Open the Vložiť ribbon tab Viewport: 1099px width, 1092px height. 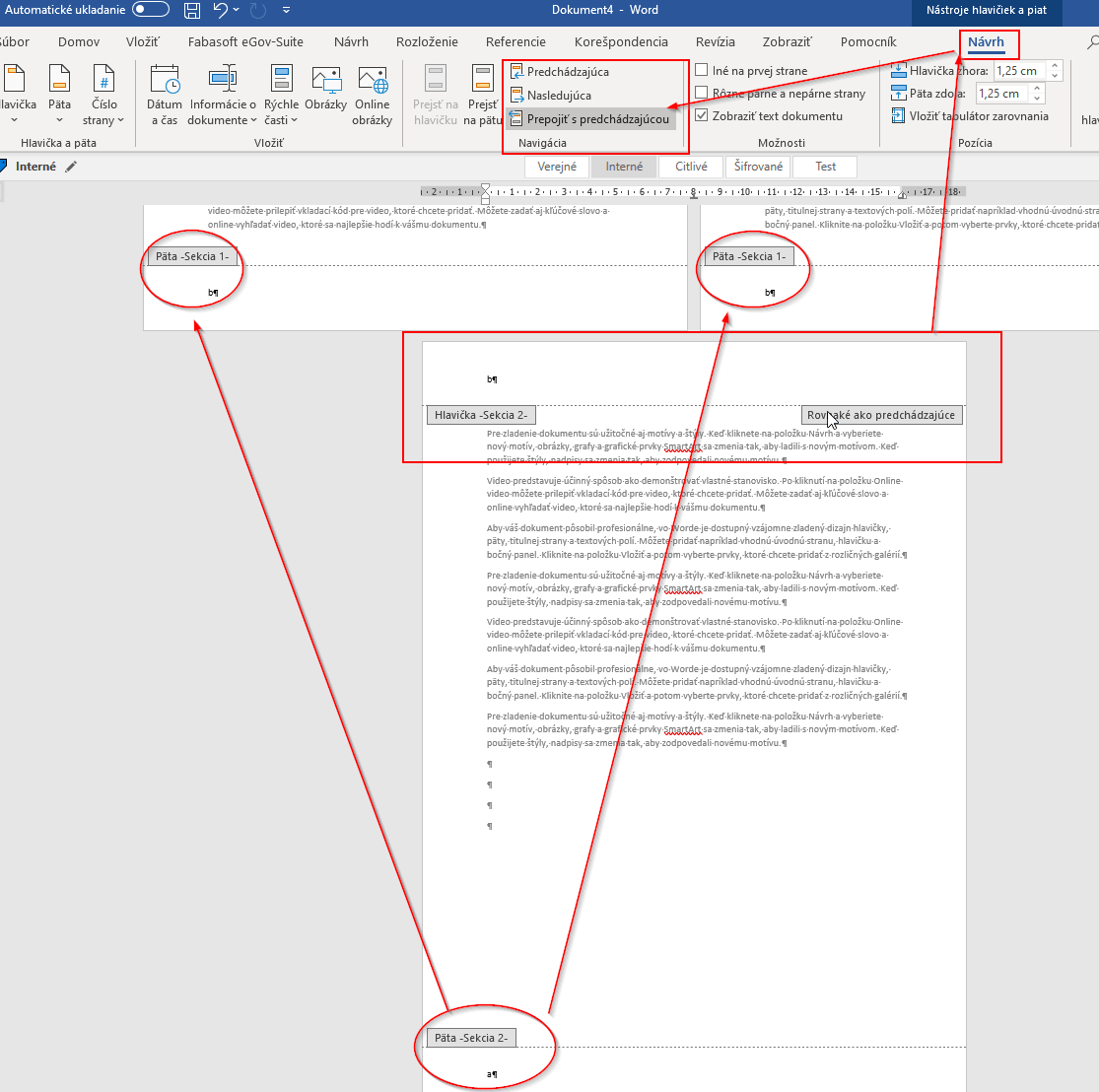point(142,42)
